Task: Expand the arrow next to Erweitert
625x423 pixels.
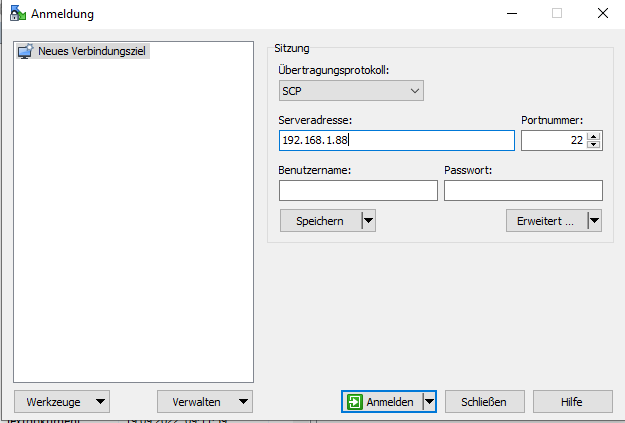Action: [594, 221]
